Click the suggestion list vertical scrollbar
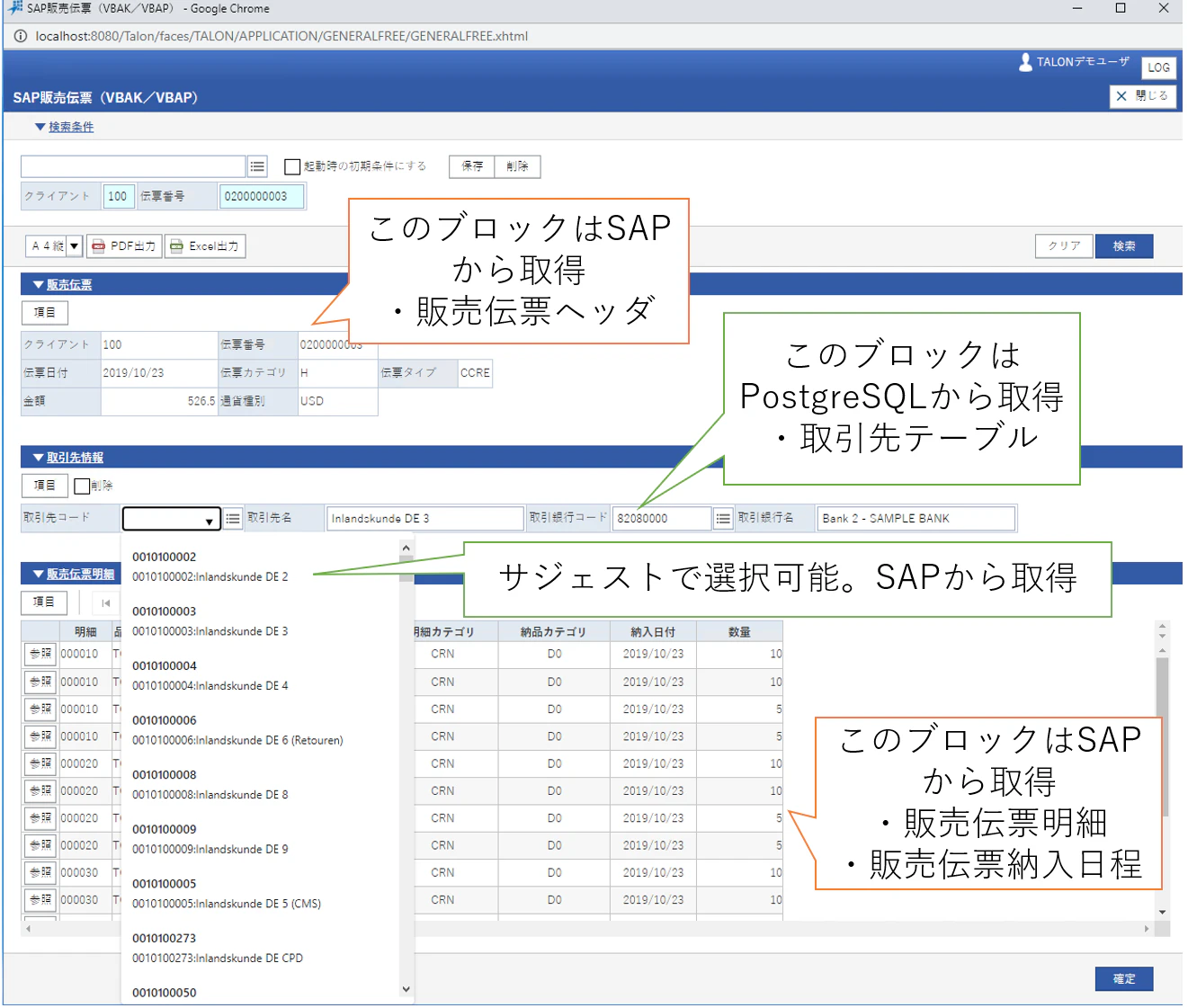Viewport: 1188px width, 1008px height. point(406,771)
